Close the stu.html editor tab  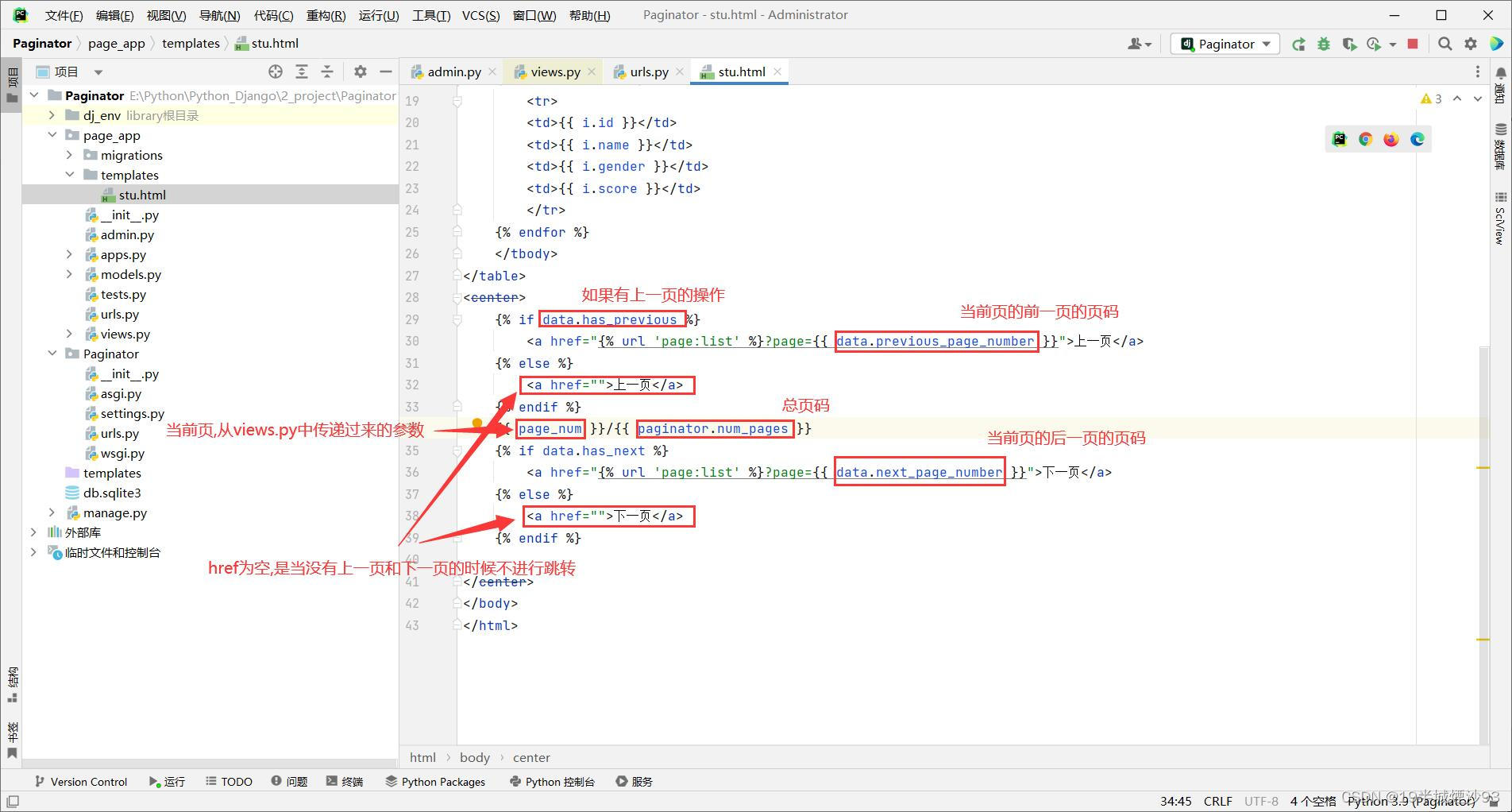777,72
